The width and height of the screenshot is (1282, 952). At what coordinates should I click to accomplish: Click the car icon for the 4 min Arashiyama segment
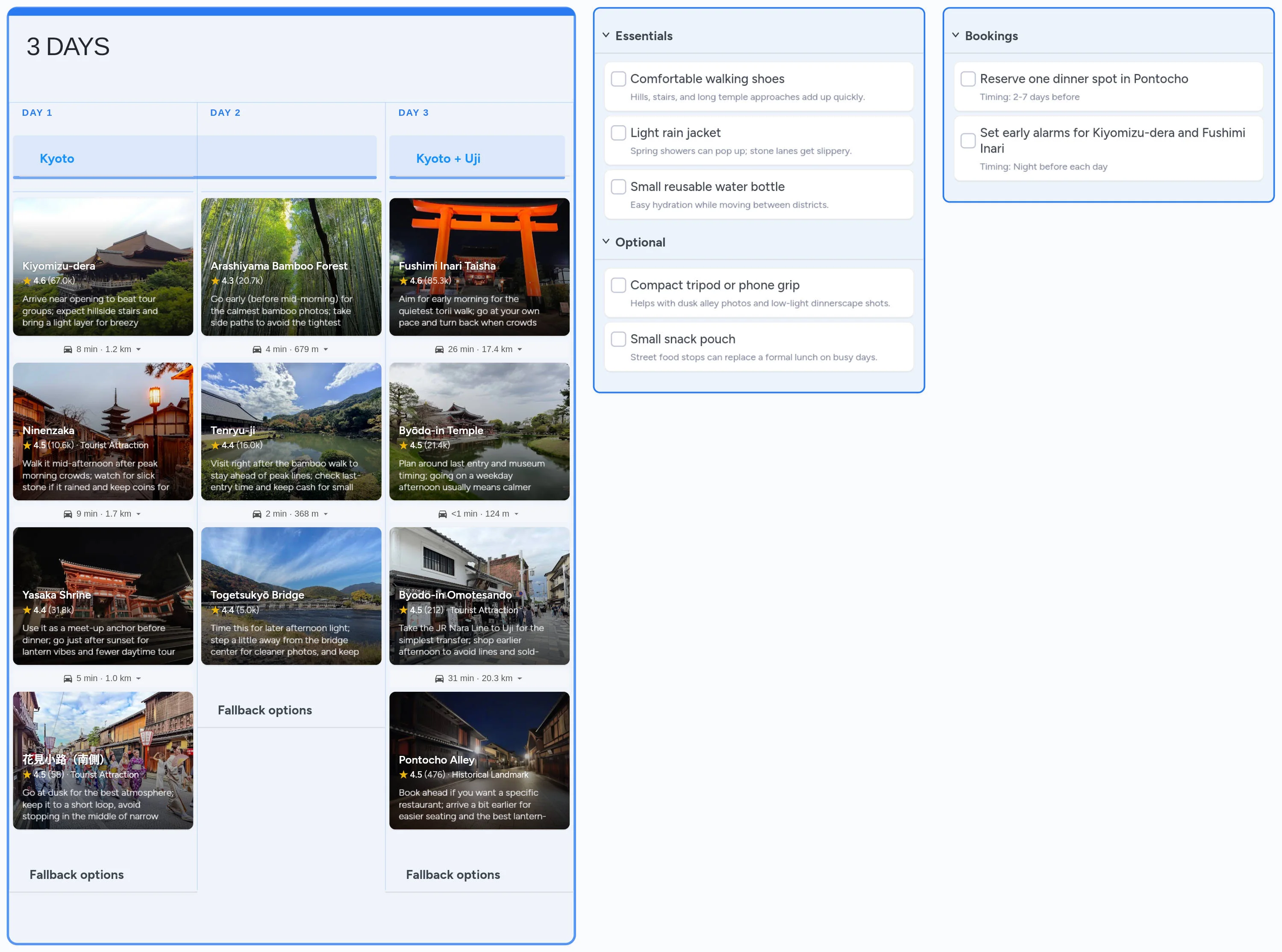click(256, 349)
